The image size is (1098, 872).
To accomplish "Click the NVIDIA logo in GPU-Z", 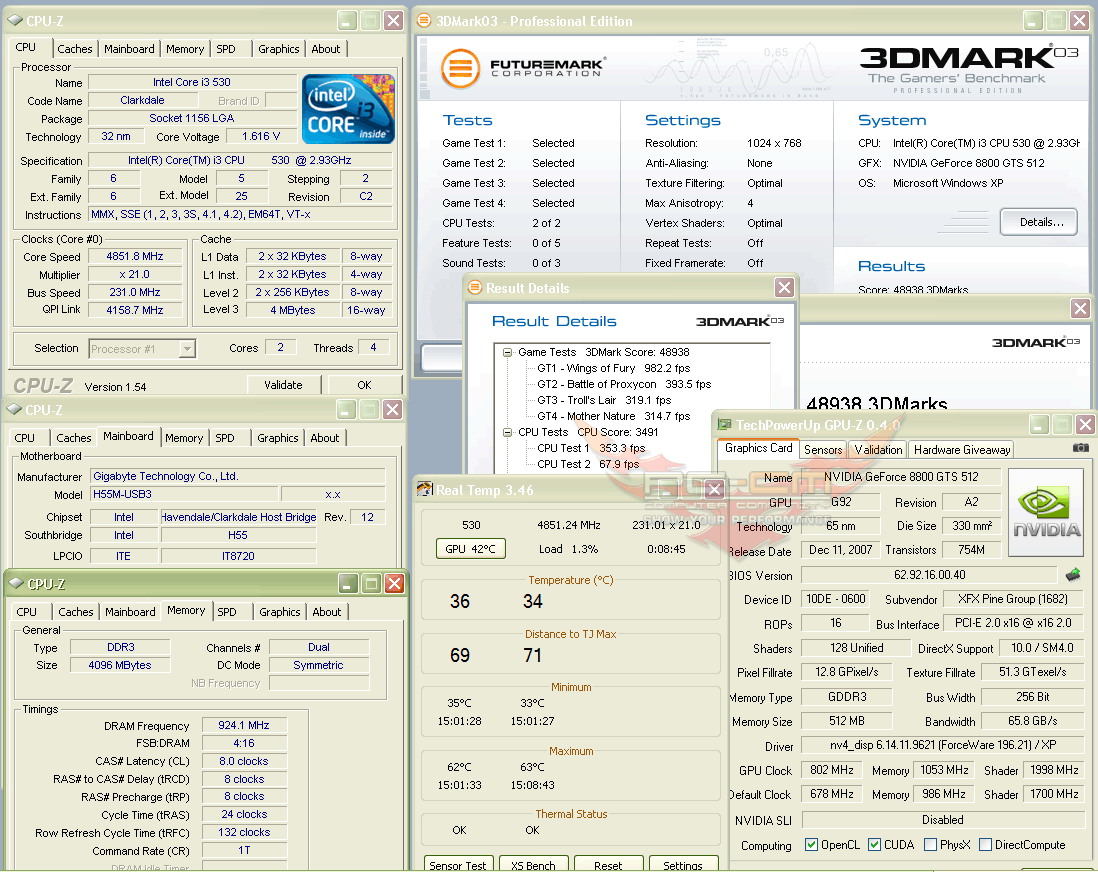I will (x=1046, y=514).
